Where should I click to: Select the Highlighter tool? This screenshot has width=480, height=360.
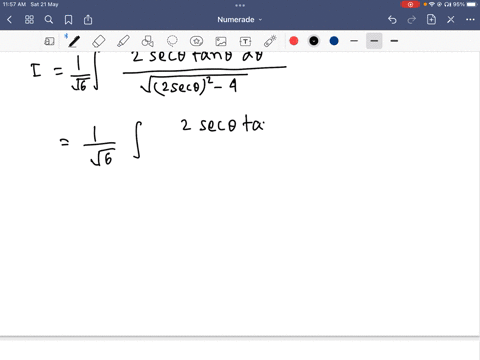(x=123, y=41)
